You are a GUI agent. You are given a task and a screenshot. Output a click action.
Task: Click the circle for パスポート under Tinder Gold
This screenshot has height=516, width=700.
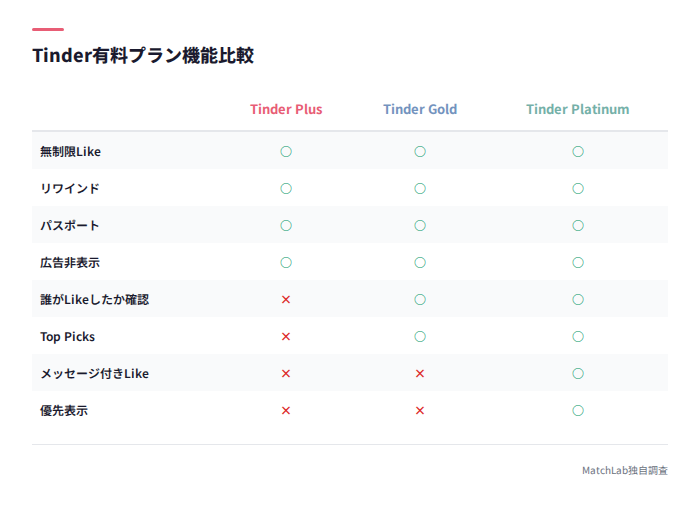(x=420, y=226)
